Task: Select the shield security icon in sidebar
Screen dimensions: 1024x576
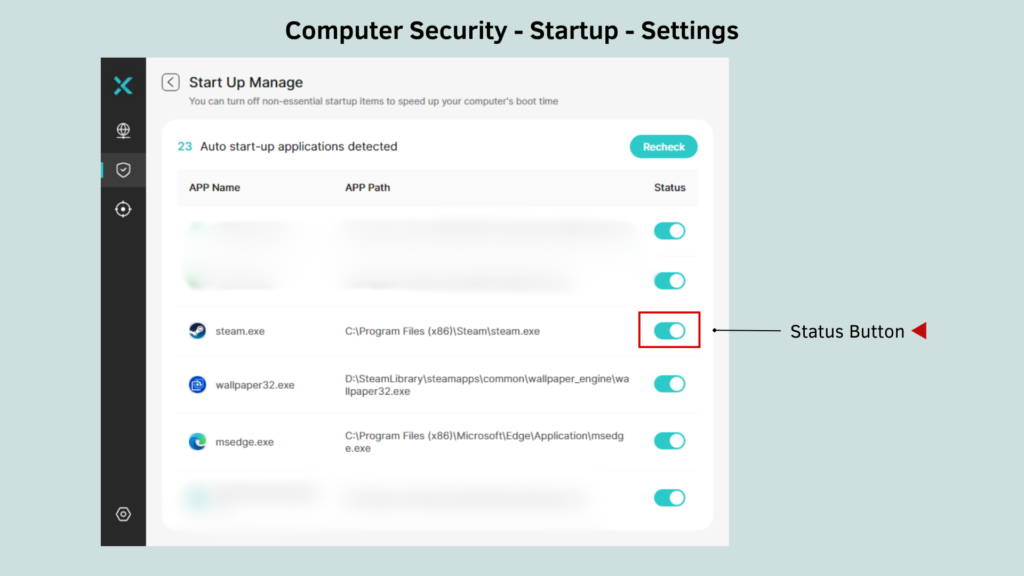Action: (122, 169)
